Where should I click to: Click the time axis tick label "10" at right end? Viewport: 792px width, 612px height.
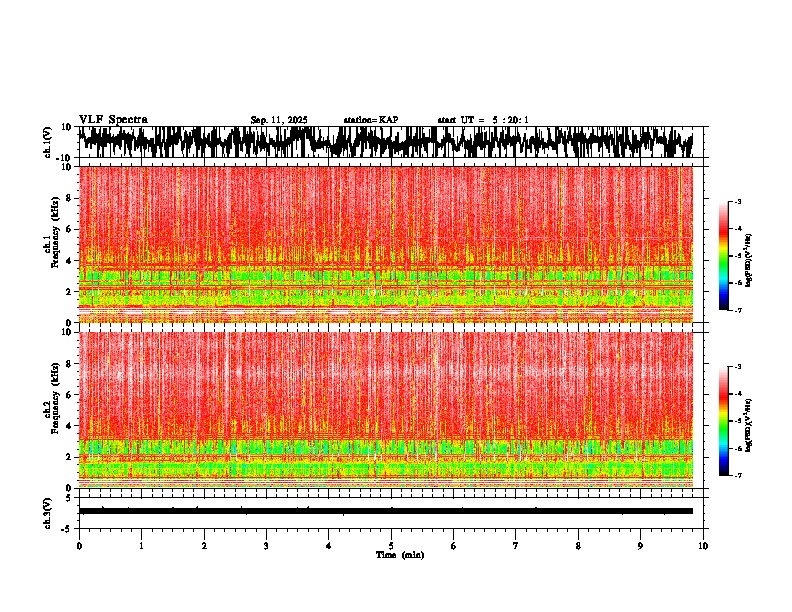[703, 546]
